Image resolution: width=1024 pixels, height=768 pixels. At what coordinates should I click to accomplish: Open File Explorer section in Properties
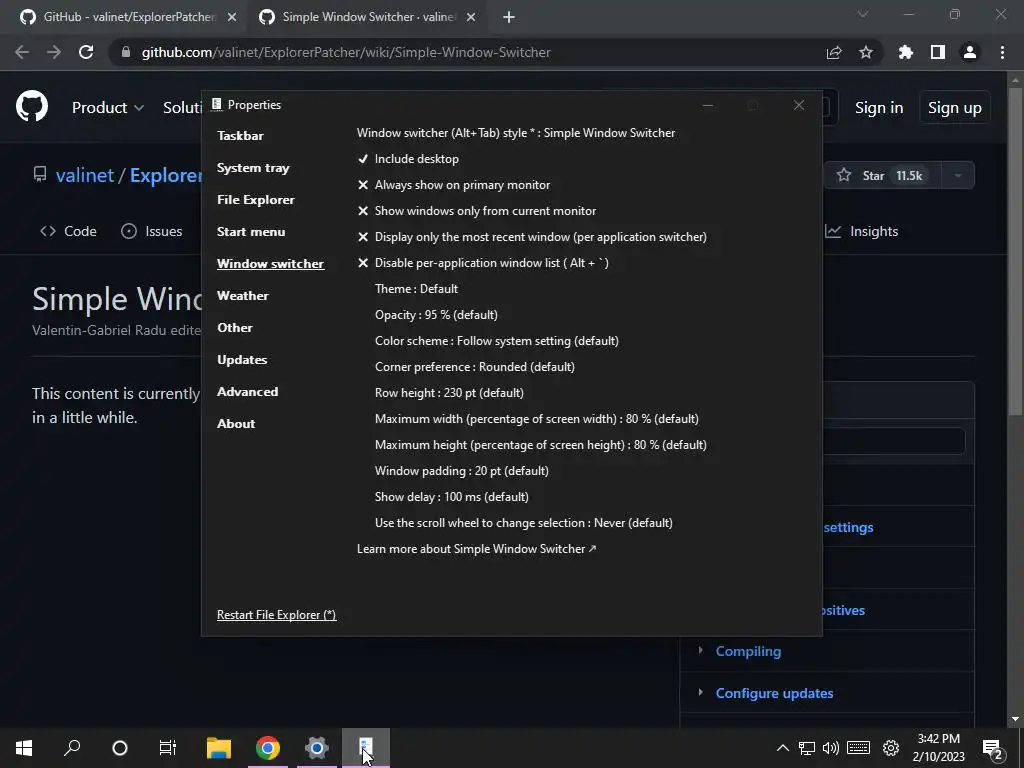pyautogui.click(x=255, y=200)
